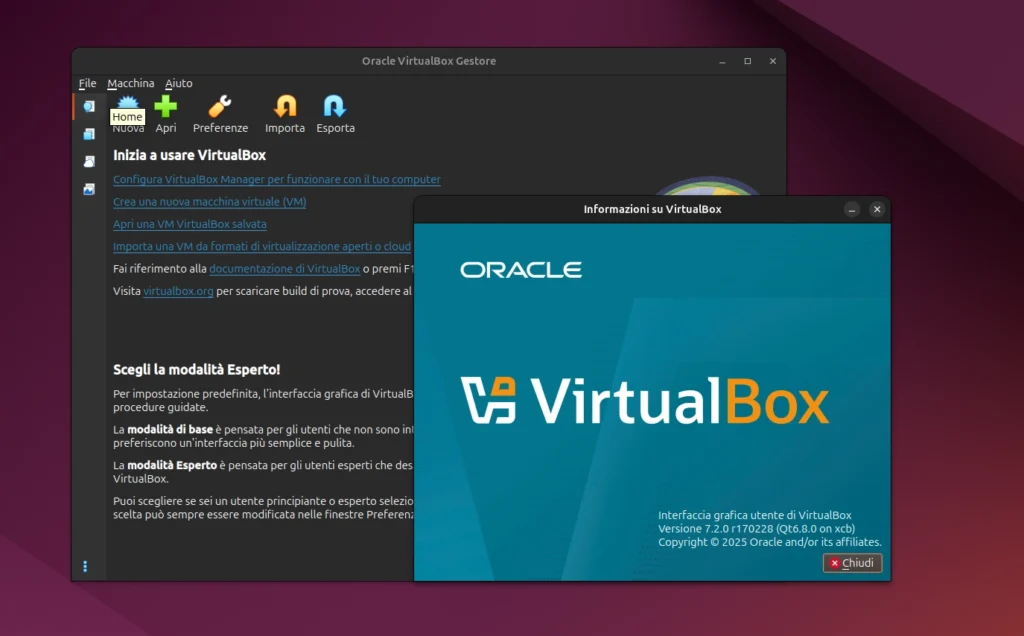Open the documentazione di VirtualBox link
The height and width of the screenshot is (636, 1024).
pyautogui.click(x=284, y=268)
